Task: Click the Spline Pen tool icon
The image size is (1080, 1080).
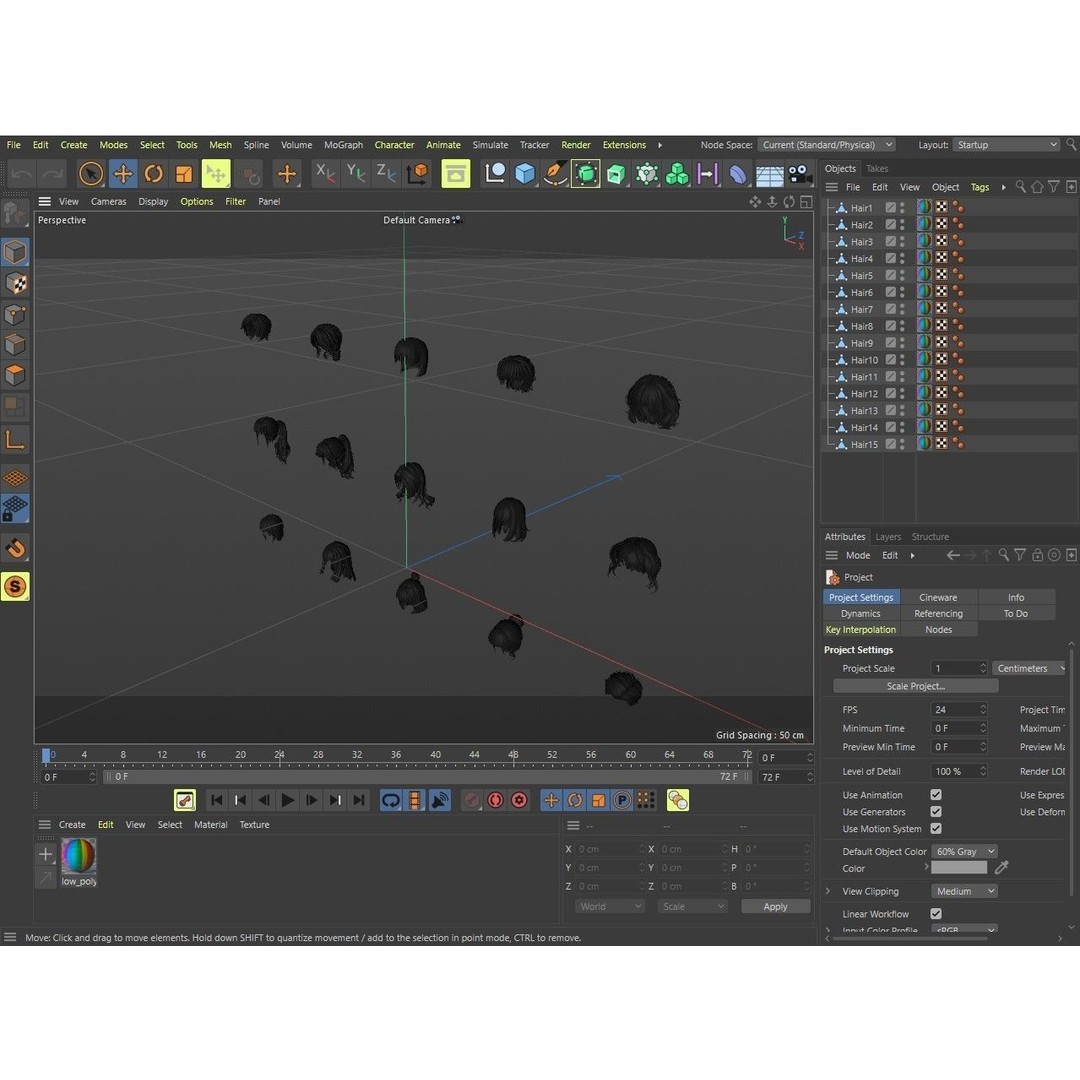Action: pos(555,174)
